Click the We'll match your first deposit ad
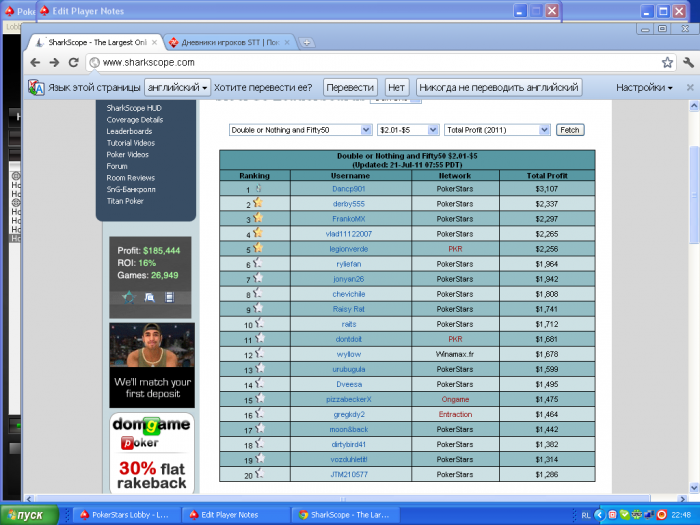 [x=152, y=365]
